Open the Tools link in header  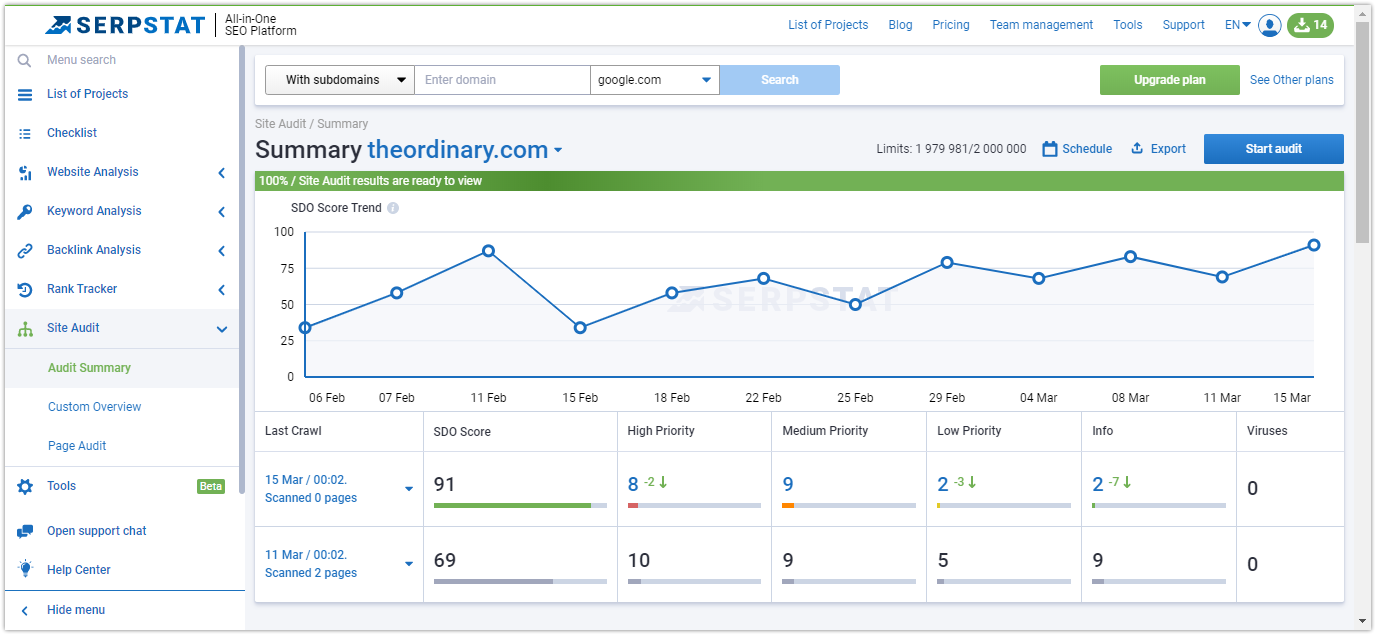pyautogui.click(x=1128, y=25)
